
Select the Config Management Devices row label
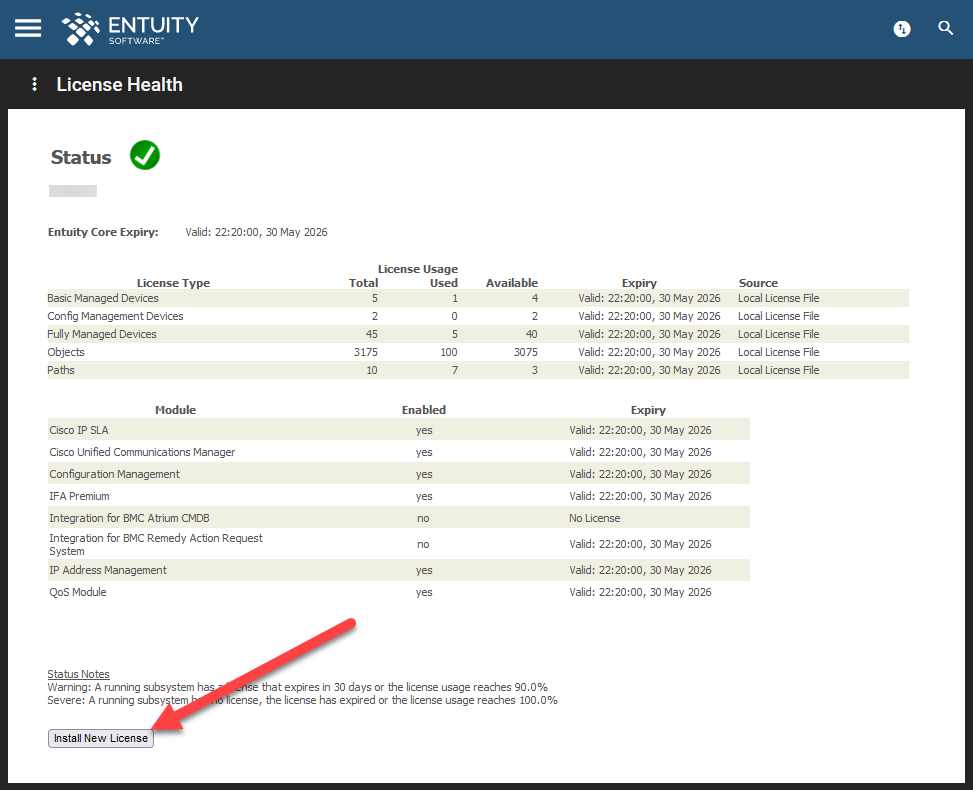click(x=115, y=316)
